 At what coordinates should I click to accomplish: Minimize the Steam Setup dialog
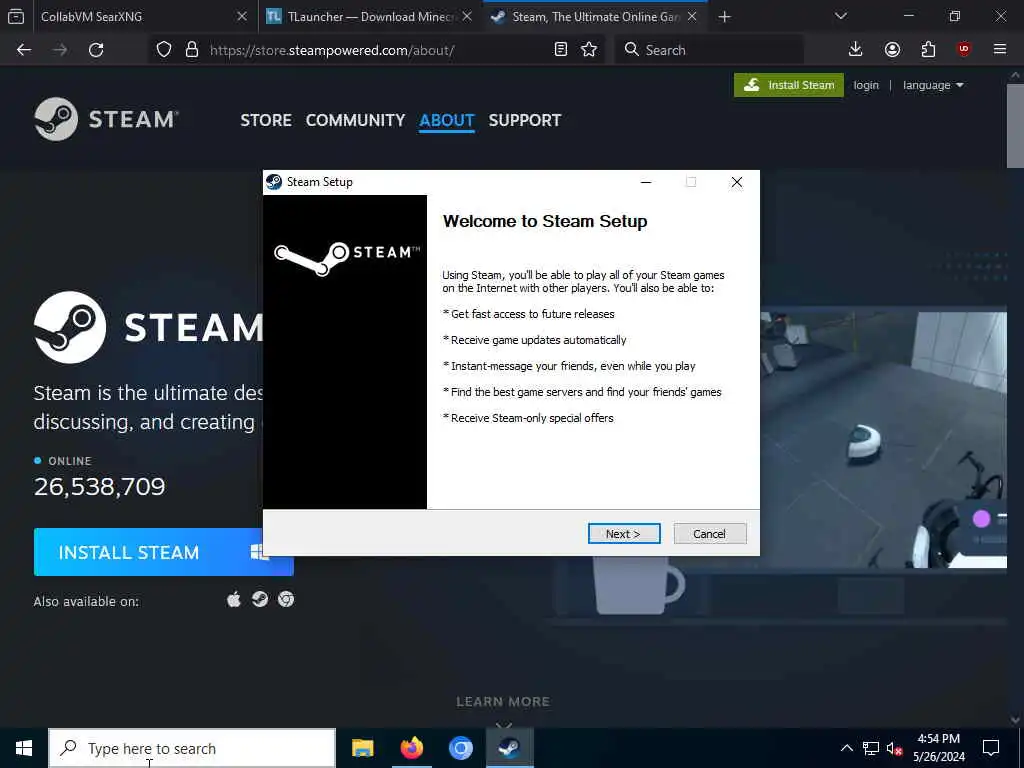(646, 182)
